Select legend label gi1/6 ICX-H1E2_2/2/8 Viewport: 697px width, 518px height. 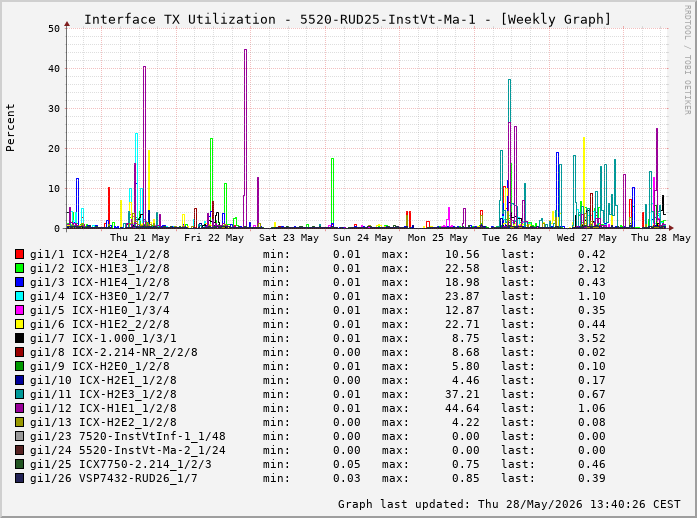pyautogui.click(x=100, y=324)
